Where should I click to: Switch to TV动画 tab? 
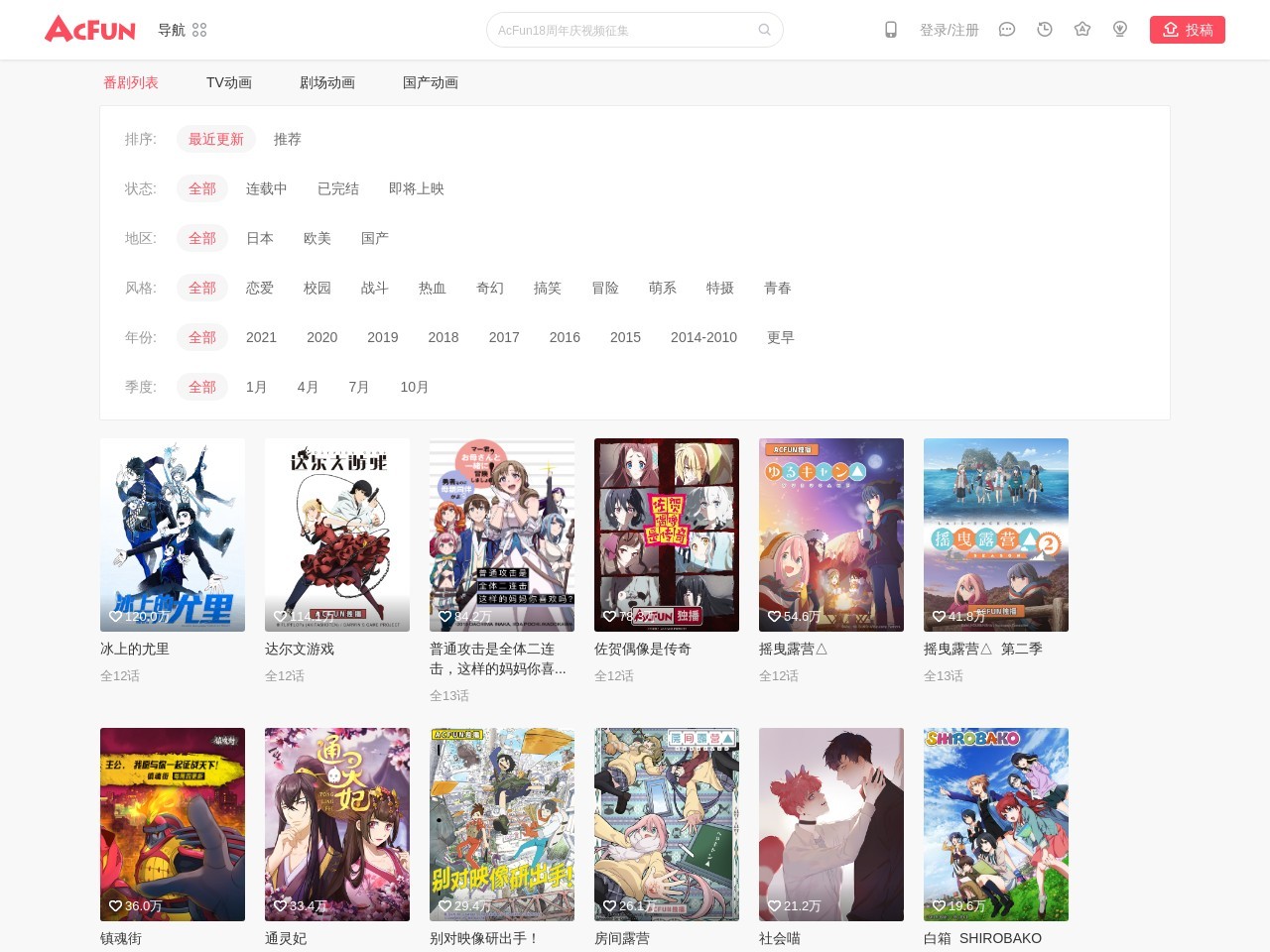pos(229,82)
